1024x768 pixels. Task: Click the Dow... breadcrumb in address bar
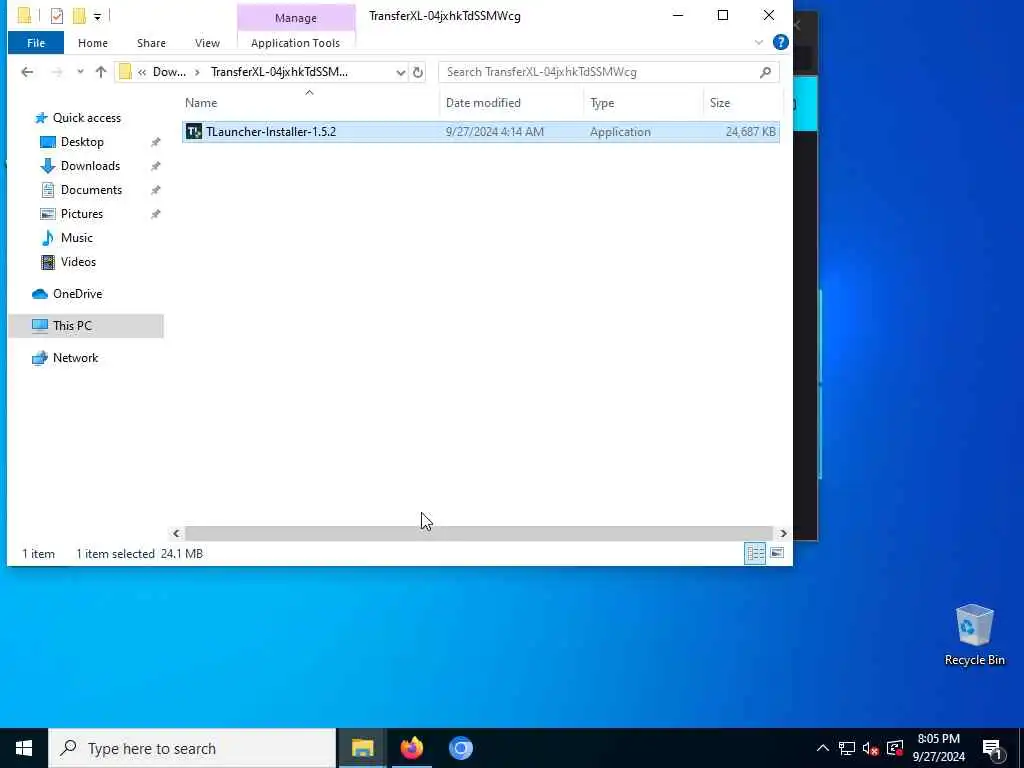tap(169, 72)
